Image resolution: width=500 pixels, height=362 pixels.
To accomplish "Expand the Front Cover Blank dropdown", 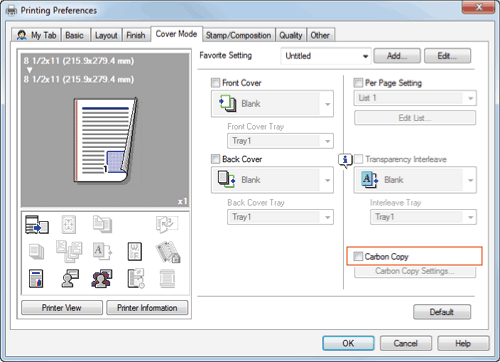I will tap(272, 104).
